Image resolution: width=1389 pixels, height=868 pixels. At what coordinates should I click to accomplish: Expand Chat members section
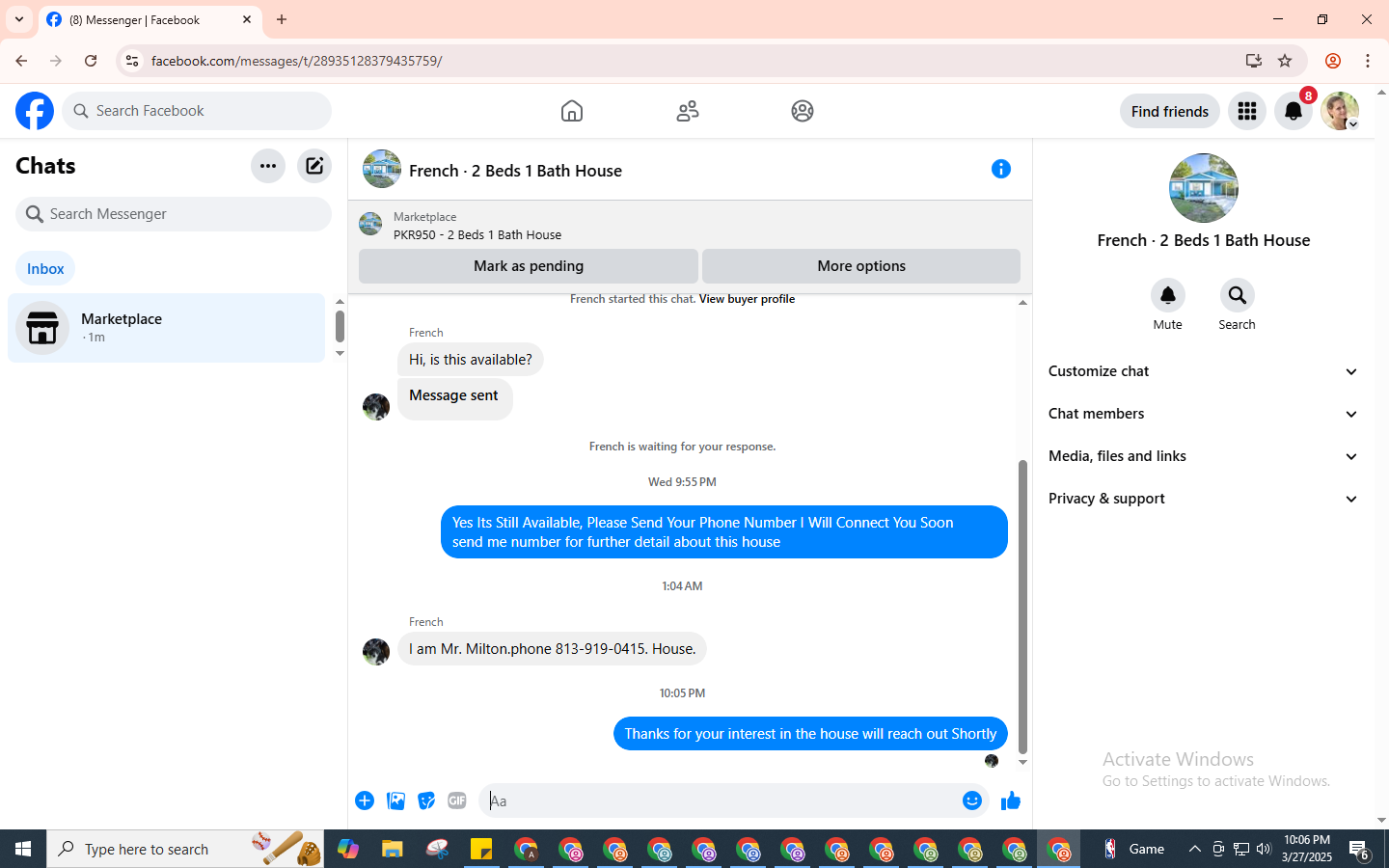[1204, 414]
